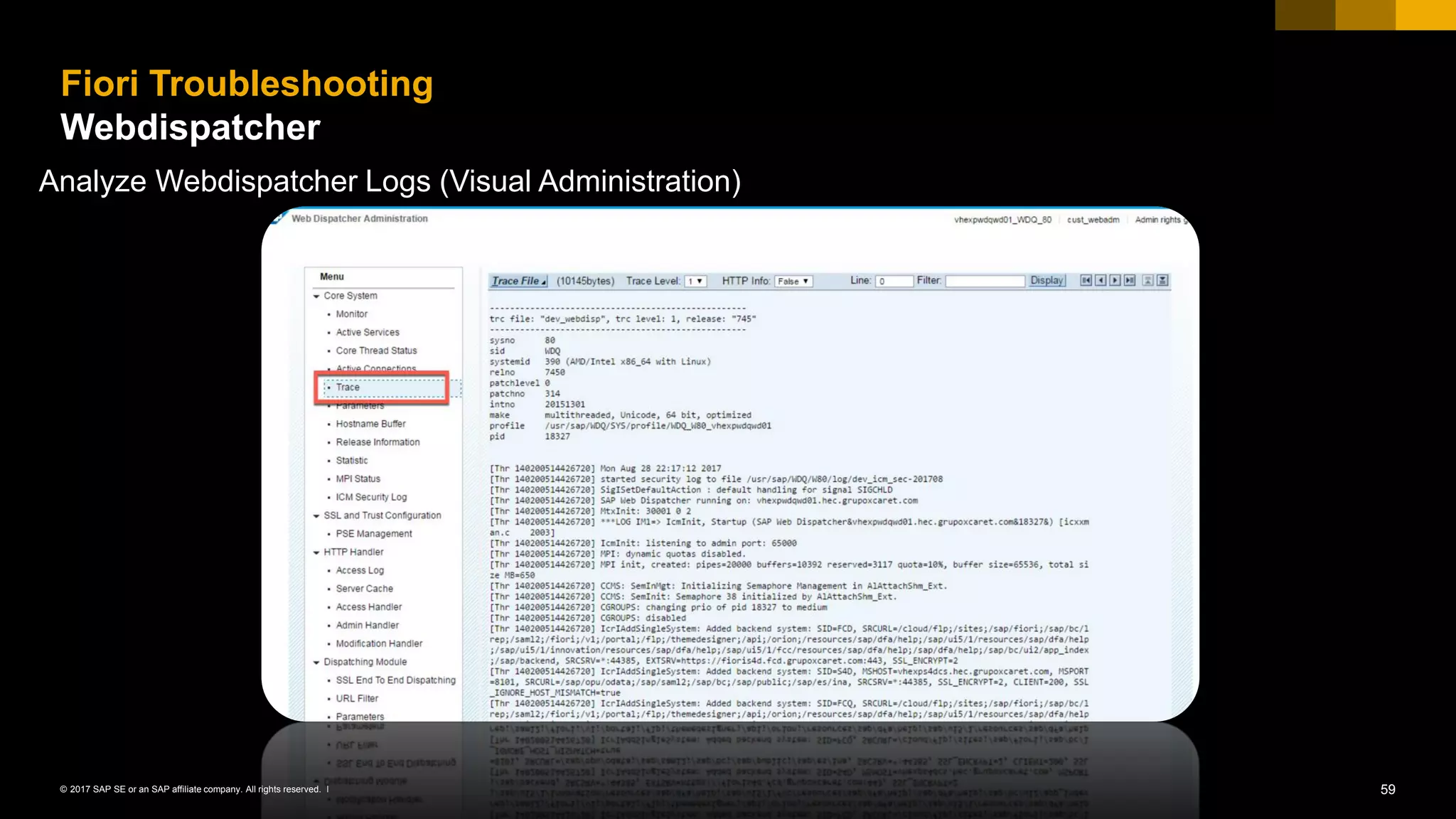Open Release Information entry
This screenshot has height=819, width=1456.
coord(378,442)
